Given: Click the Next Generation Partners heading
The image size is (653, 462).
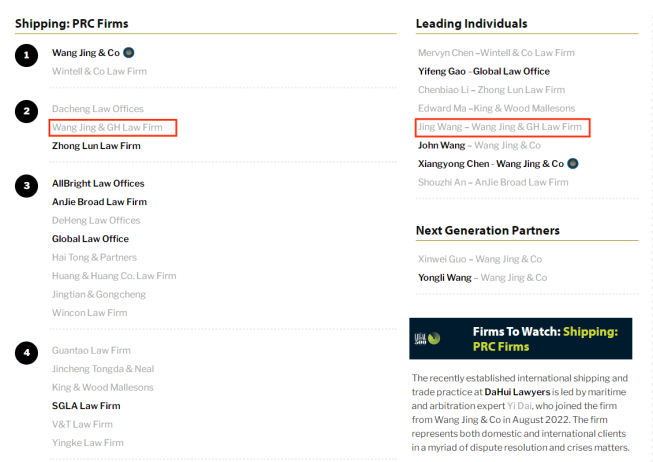Looking at the screenshot, I should pyautogui.click(x=488, y=230).
